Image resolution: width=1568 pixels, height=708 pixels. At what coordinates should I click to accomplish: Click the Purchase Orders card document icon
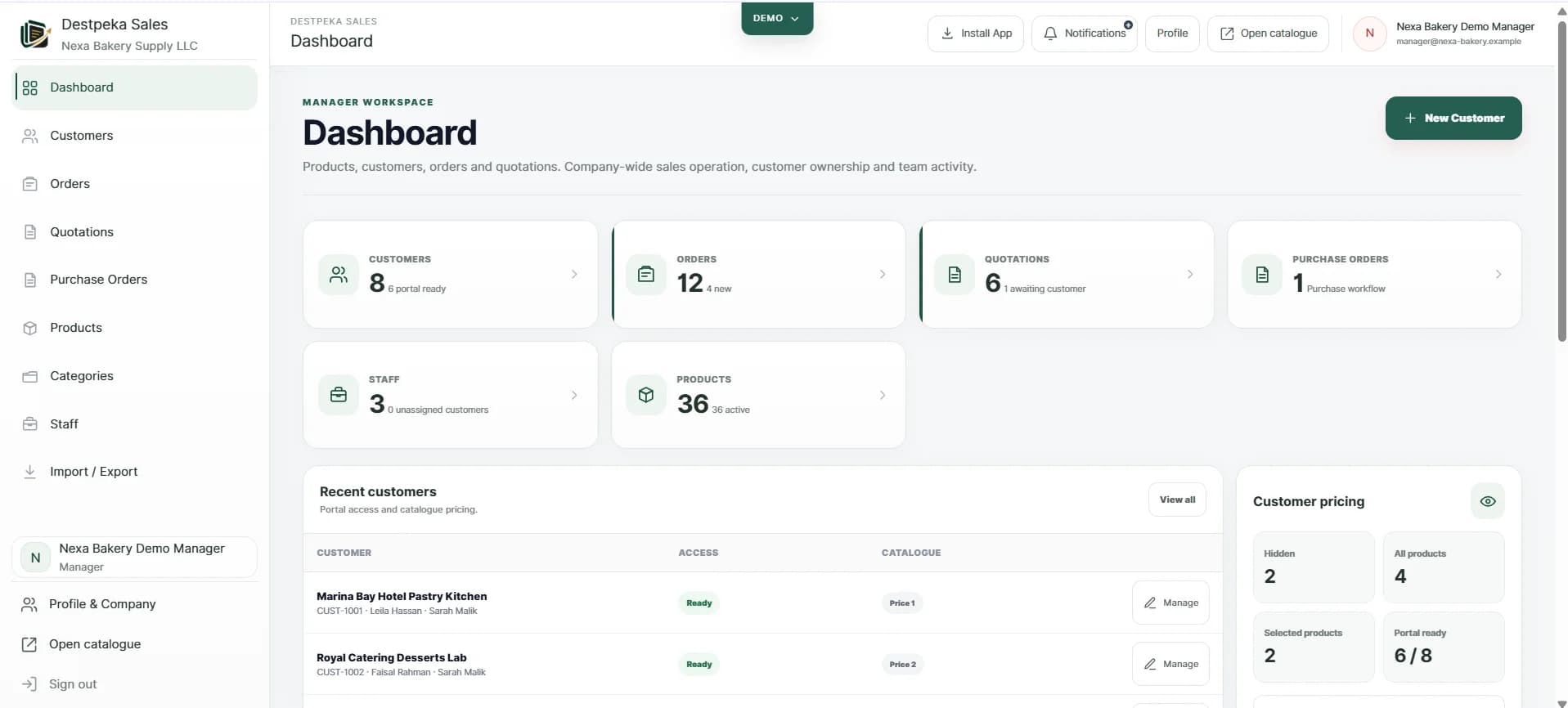click(x=1262, y=275)
